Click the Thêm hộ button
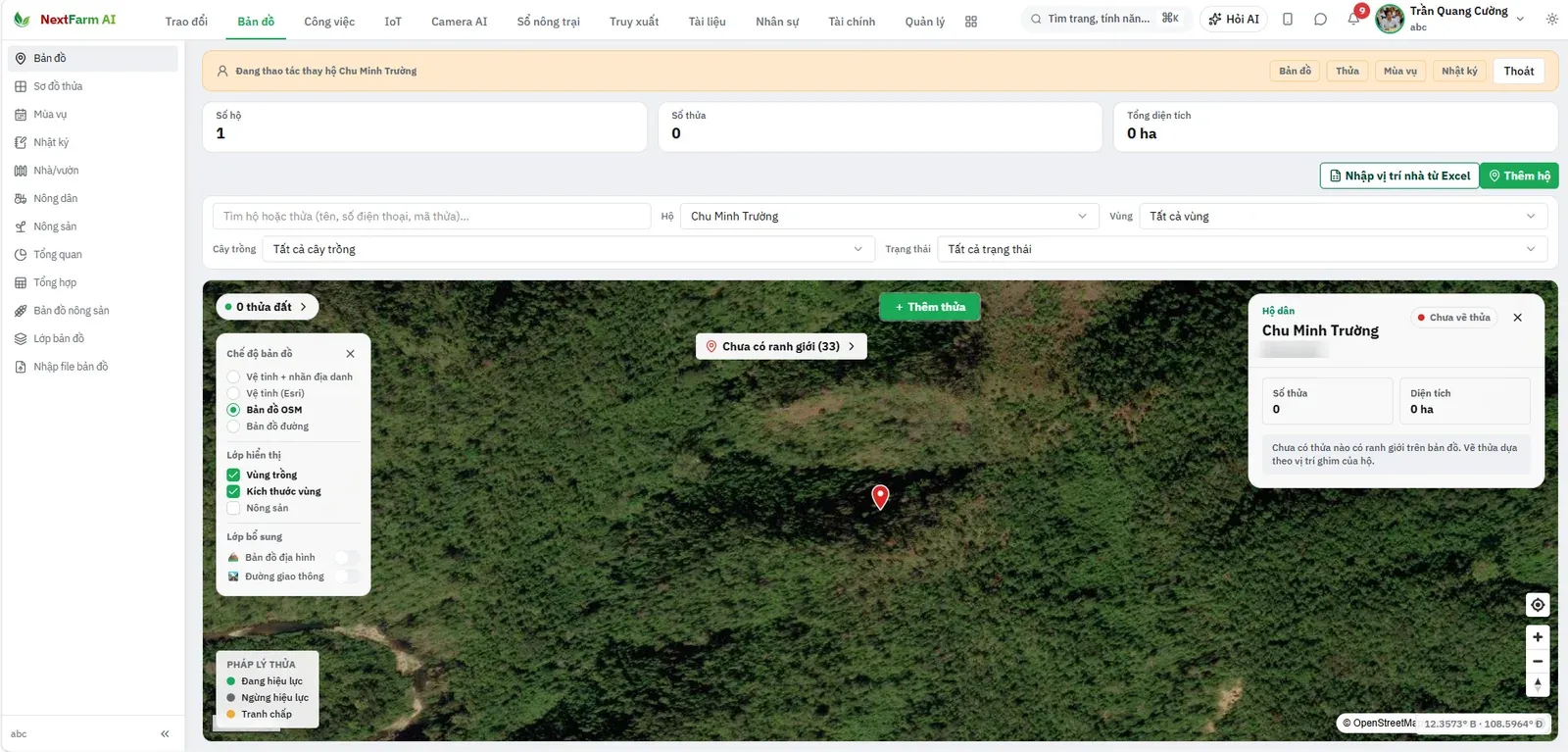1568x752 pixels. [x=1519, y=175]
